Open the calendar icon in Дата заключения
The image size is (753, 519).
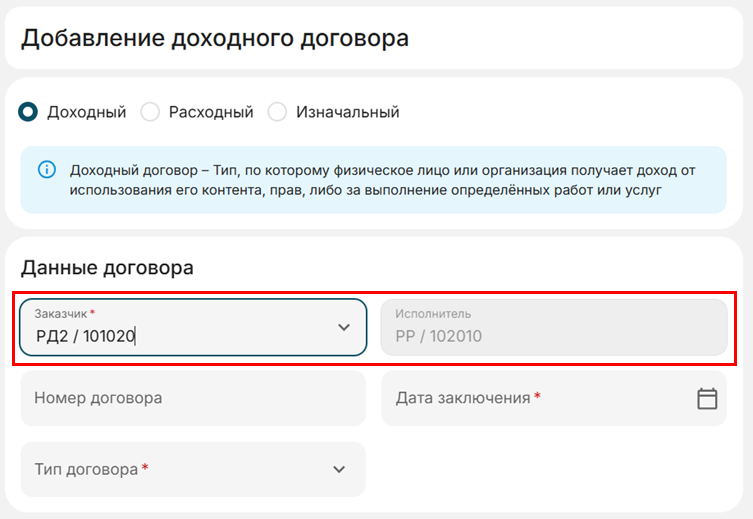707,398
